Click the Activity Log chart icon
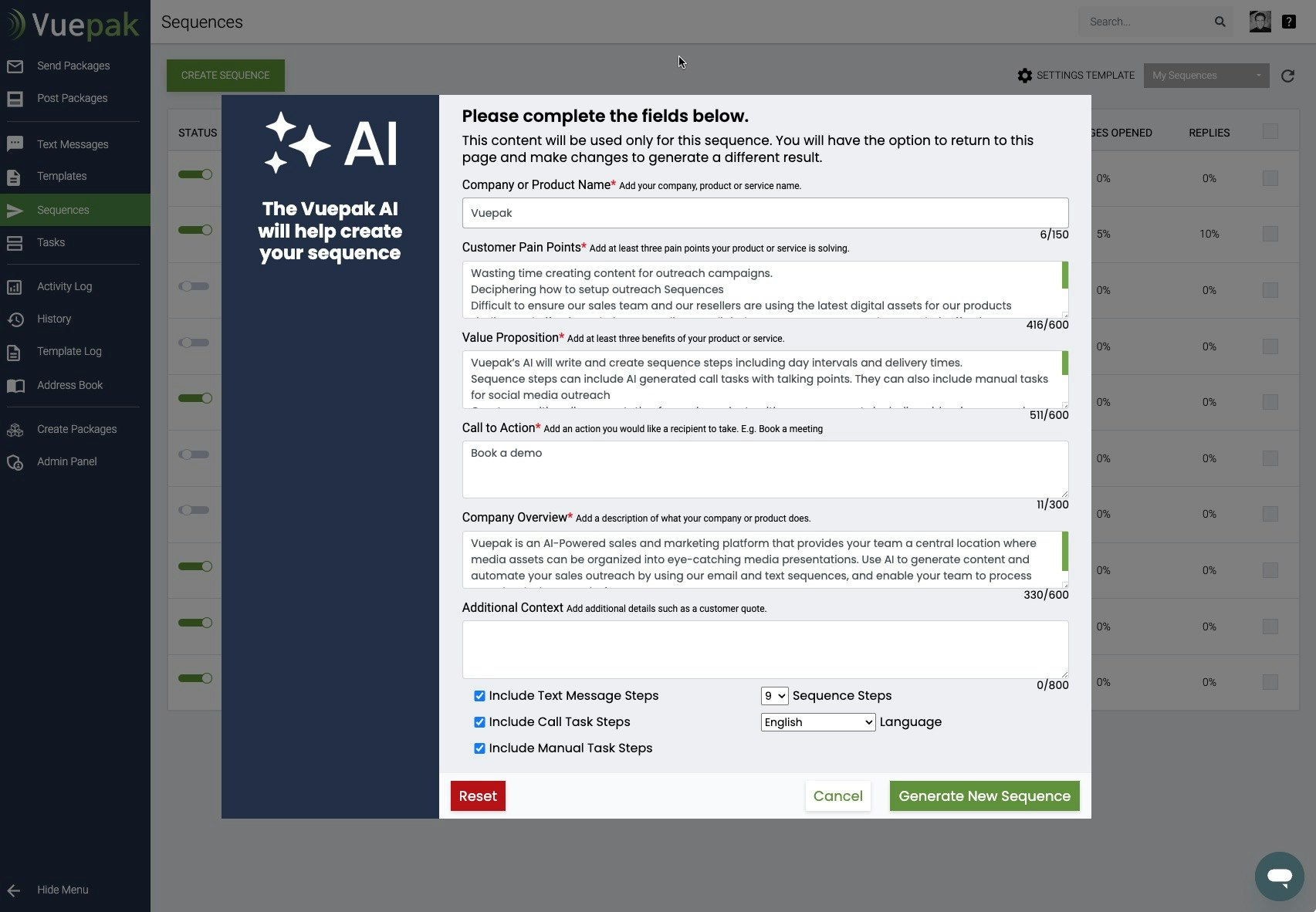 point(15,287)
